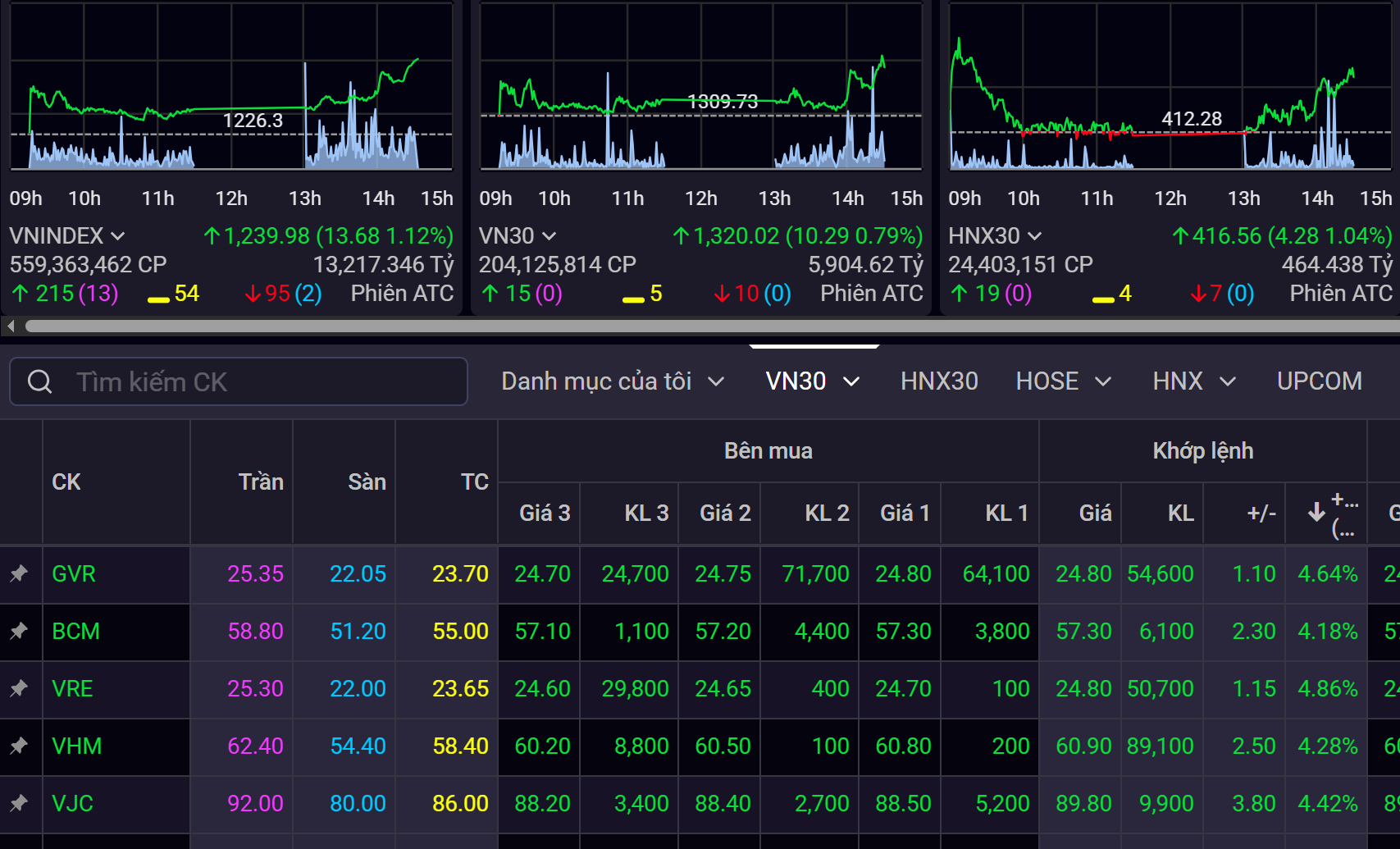Open the VNINDEX index dropdown

pos(118,236)
